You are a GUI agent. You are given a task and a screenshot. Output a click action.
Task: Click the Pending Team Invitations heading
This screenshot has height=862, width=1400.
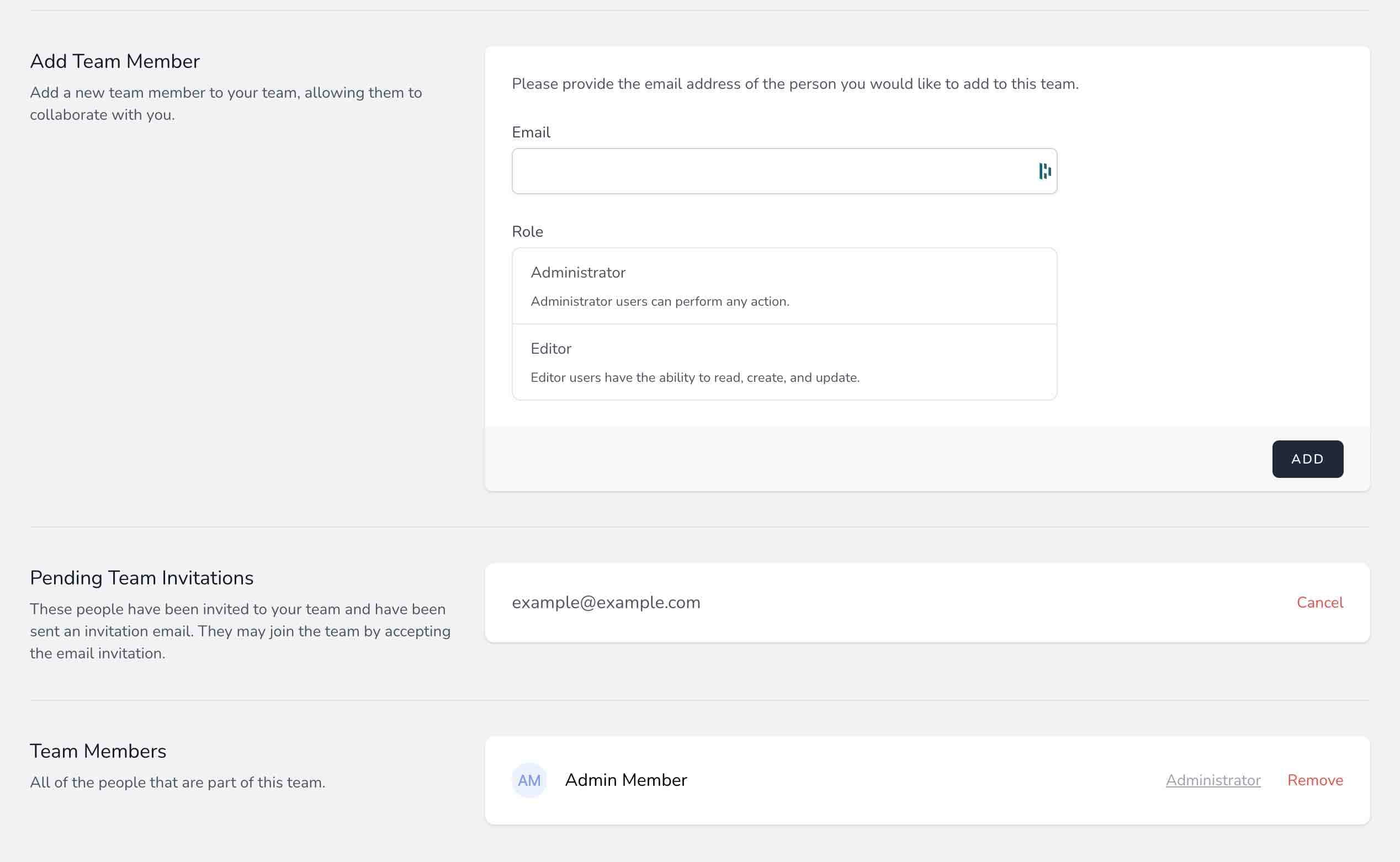tap(142, 577)
